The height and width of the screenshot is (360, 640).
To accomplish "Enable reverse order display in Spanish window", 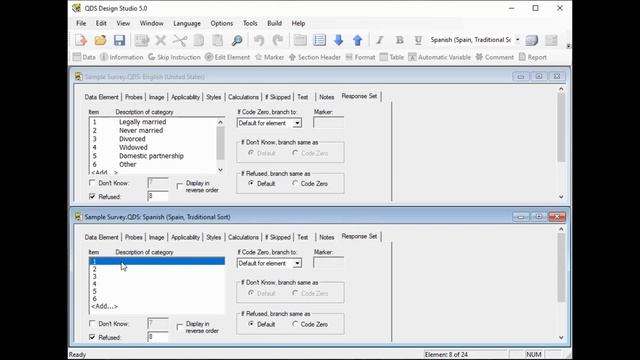I will [180, 327].
